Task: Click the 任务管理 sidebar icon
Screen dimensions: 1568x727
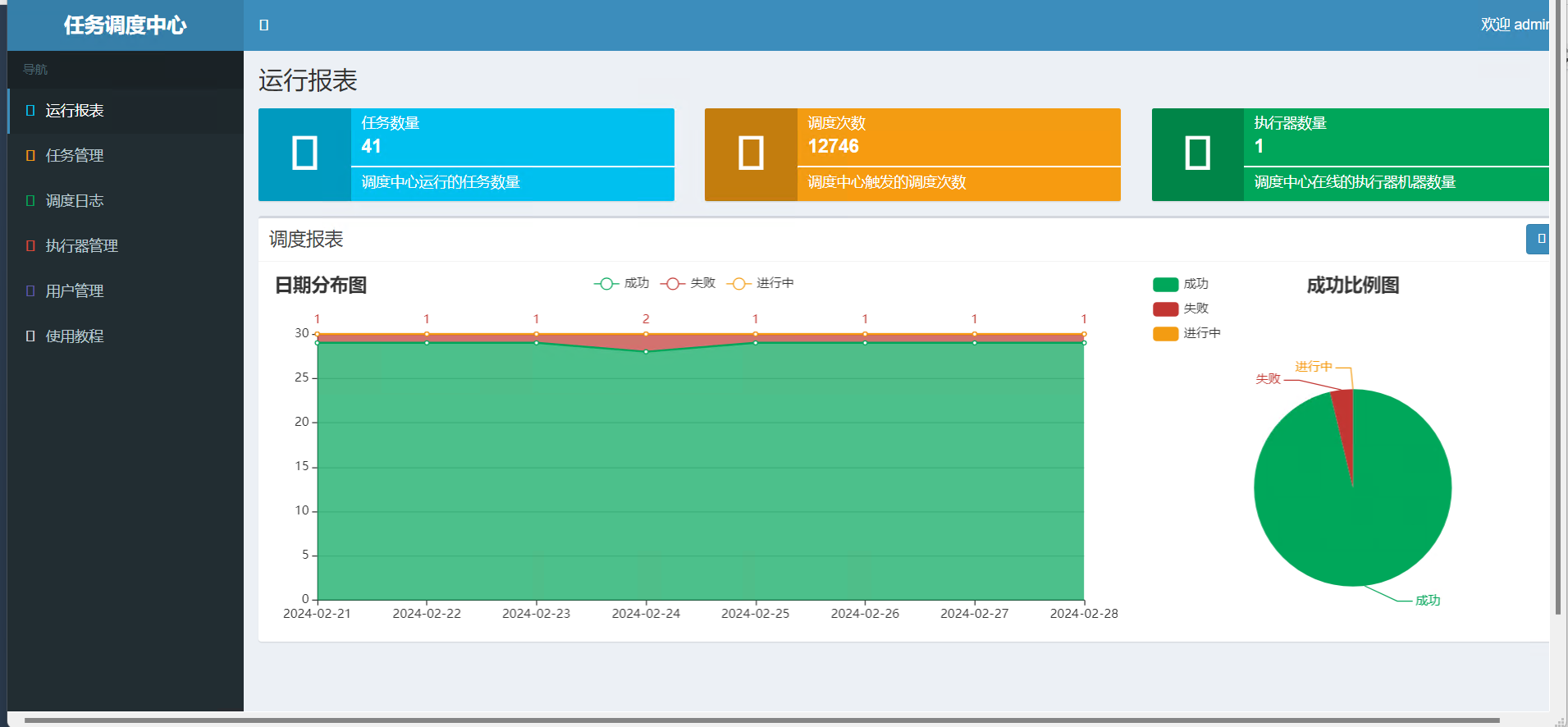Action: 30,156
